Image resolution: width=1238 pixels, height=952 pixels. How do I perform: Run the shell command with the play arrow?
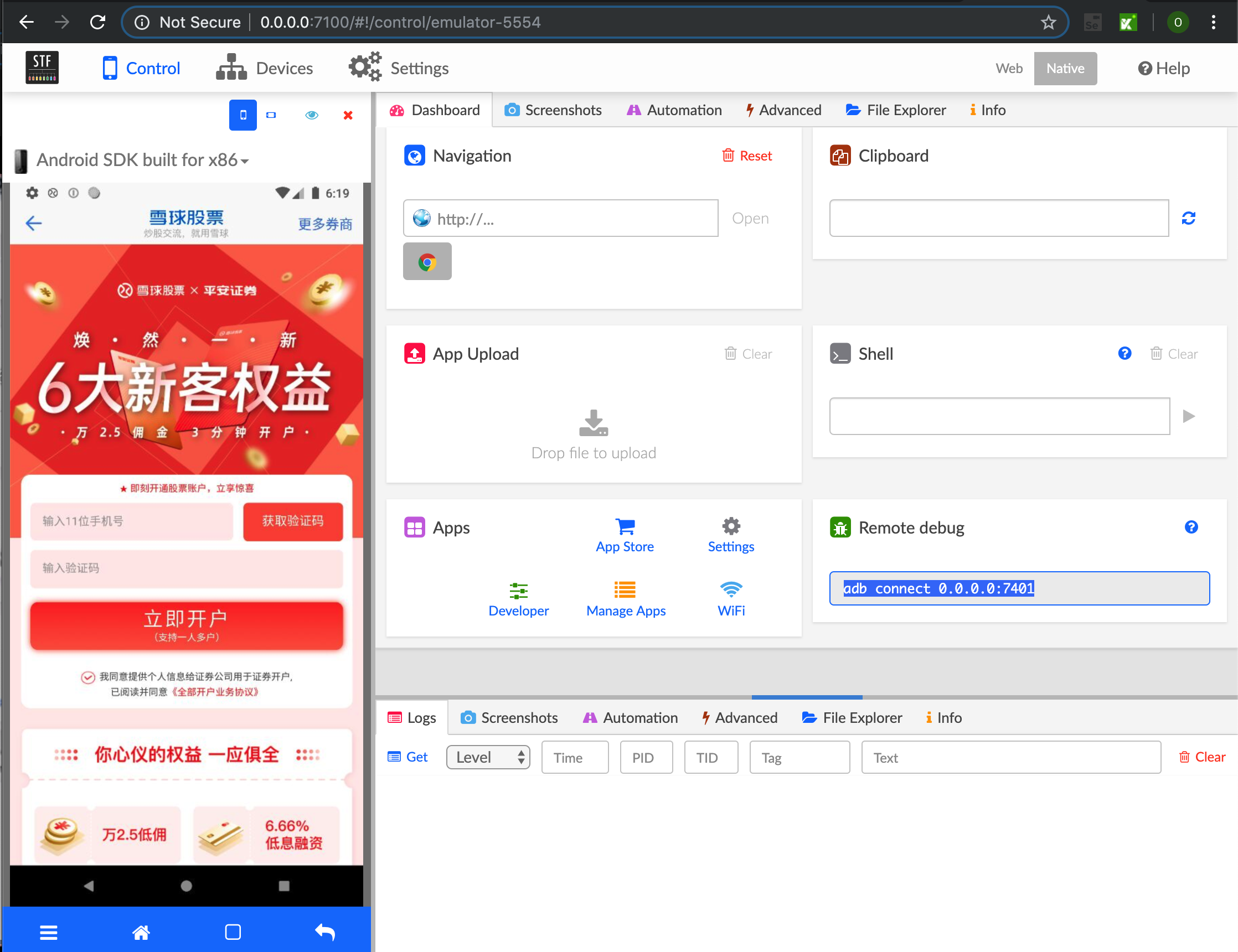coord(1189,416)
